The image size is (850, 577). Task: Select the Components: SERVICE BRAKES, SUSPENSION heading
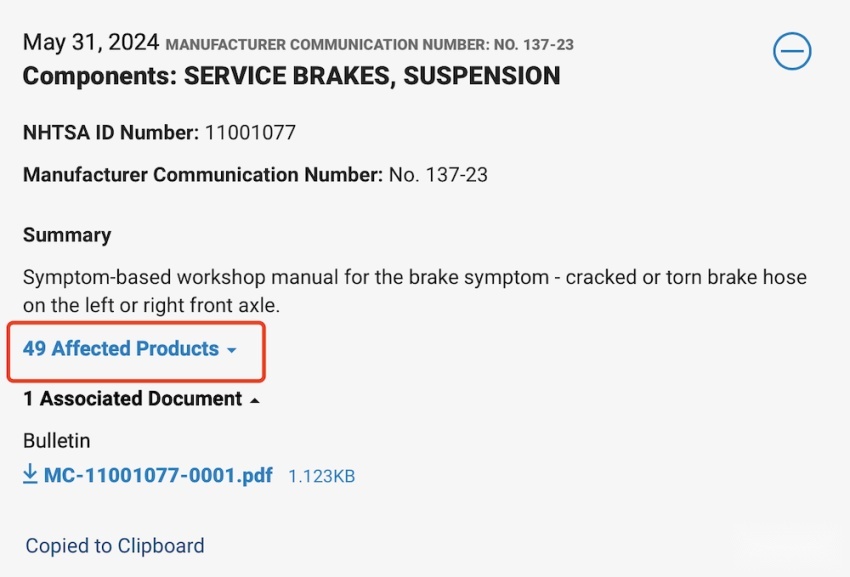coord(291,75)
